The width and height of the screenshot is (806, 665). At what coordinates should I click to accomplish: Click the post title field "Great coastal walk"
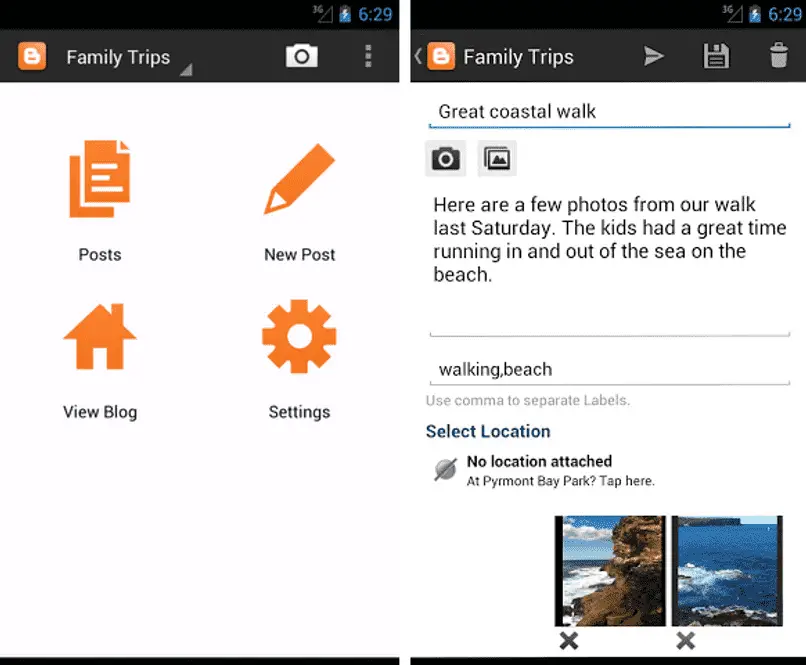[x=609, y=111]
